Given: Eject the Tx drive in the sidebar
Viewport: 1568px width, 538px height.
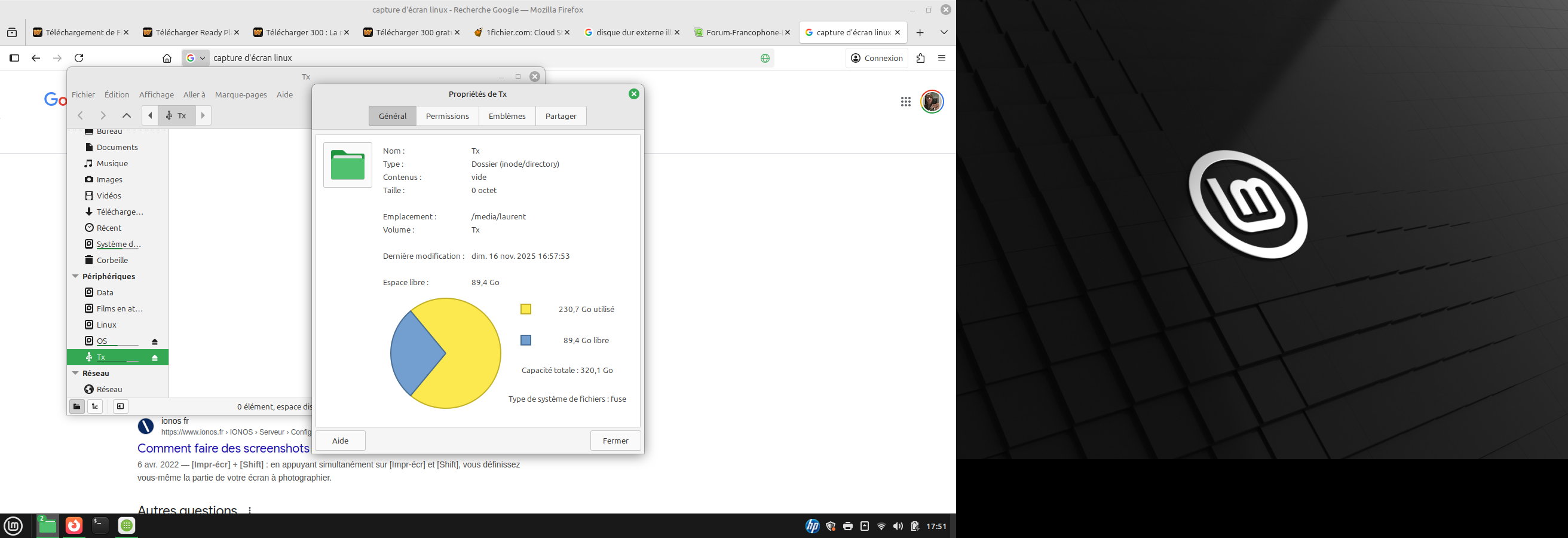Looking at the screenshot, I should (155, 358).
